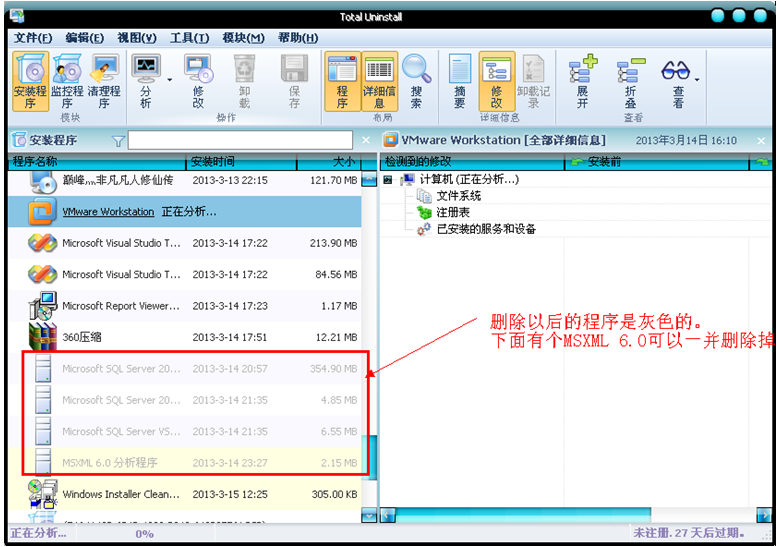This screenshot has height=547, width=777.
Task: Select Microsoft Report Viewer row
Action: pyautogui.click(x=184, y=306)
